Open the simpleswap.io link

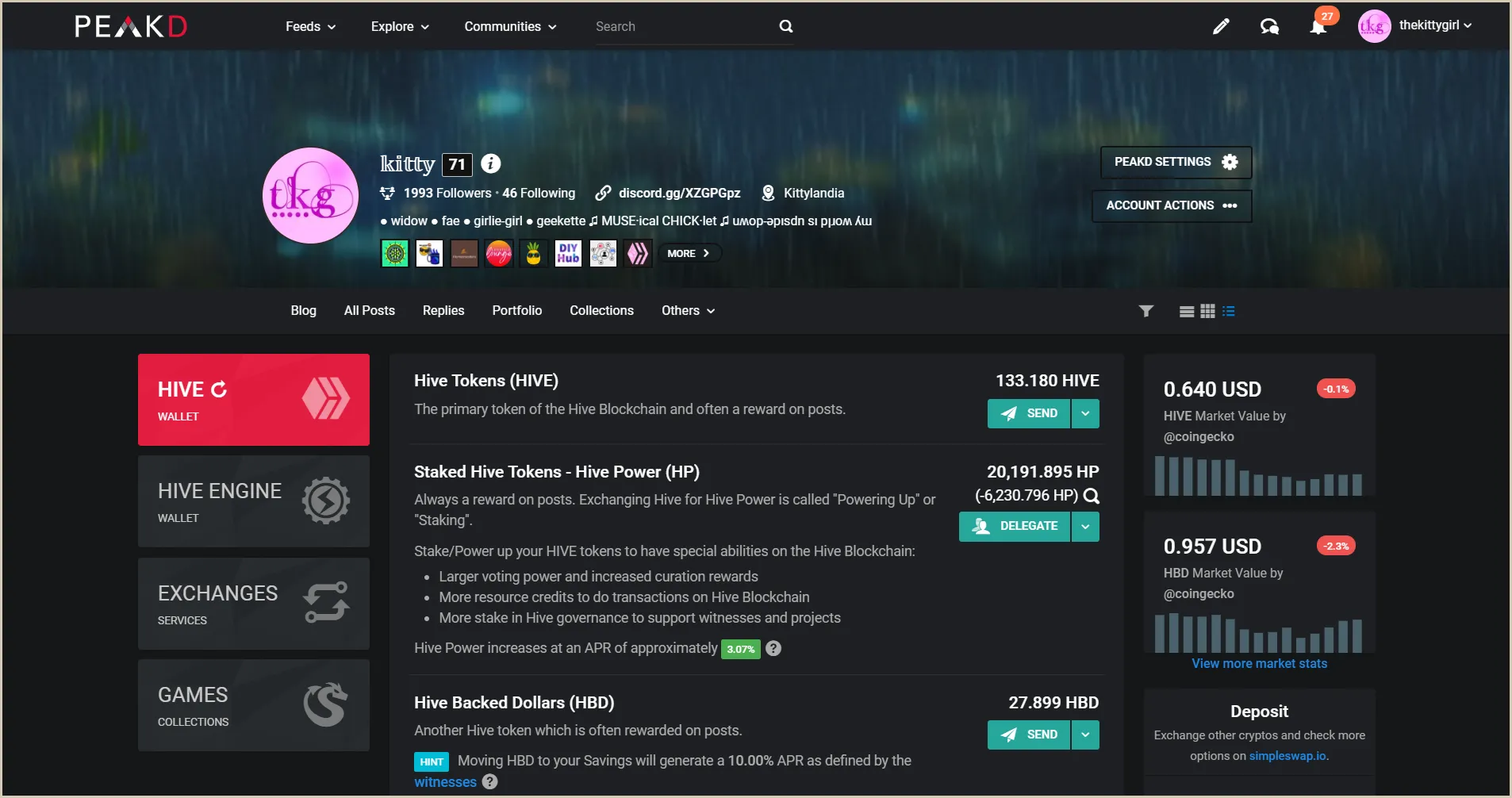(1288, 756)
